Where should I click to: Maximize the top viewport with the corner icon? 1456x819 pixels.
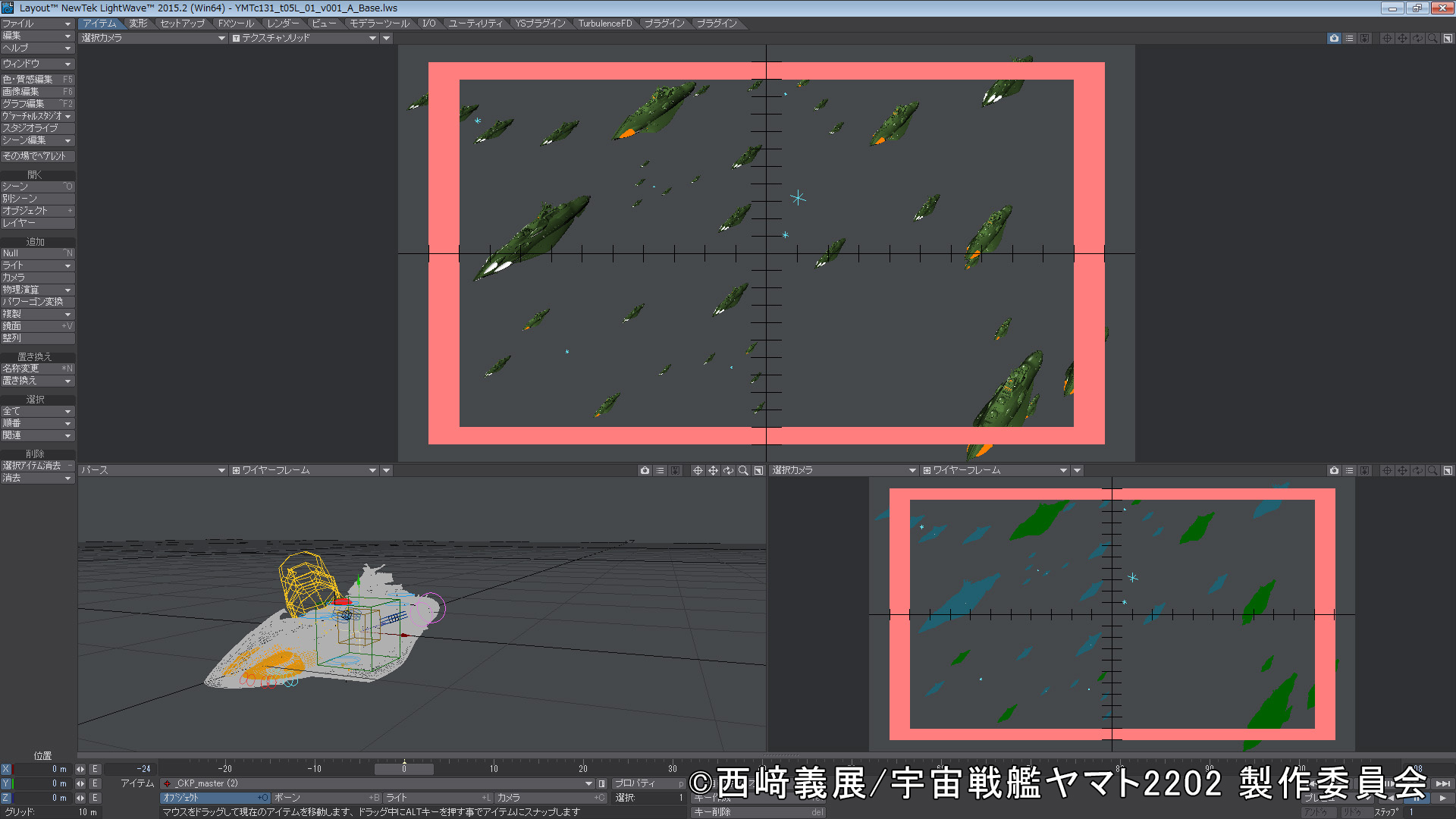click(1448, 38)
